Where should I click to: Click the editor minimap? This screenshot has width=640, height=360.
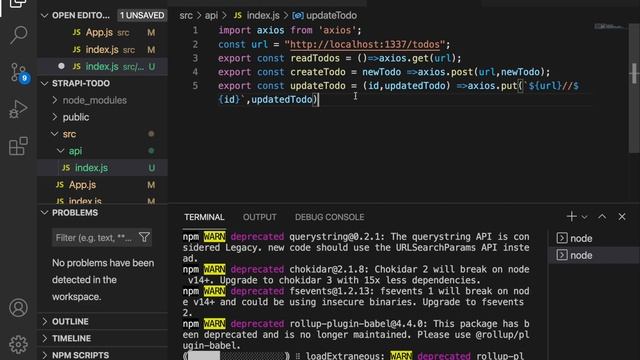point(610,27)
